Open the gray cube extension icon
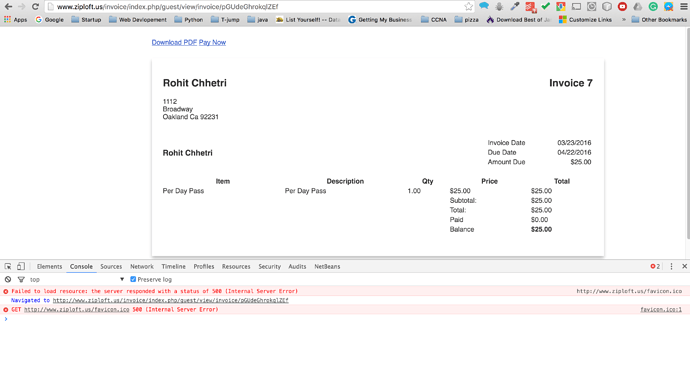 [607, 7]
